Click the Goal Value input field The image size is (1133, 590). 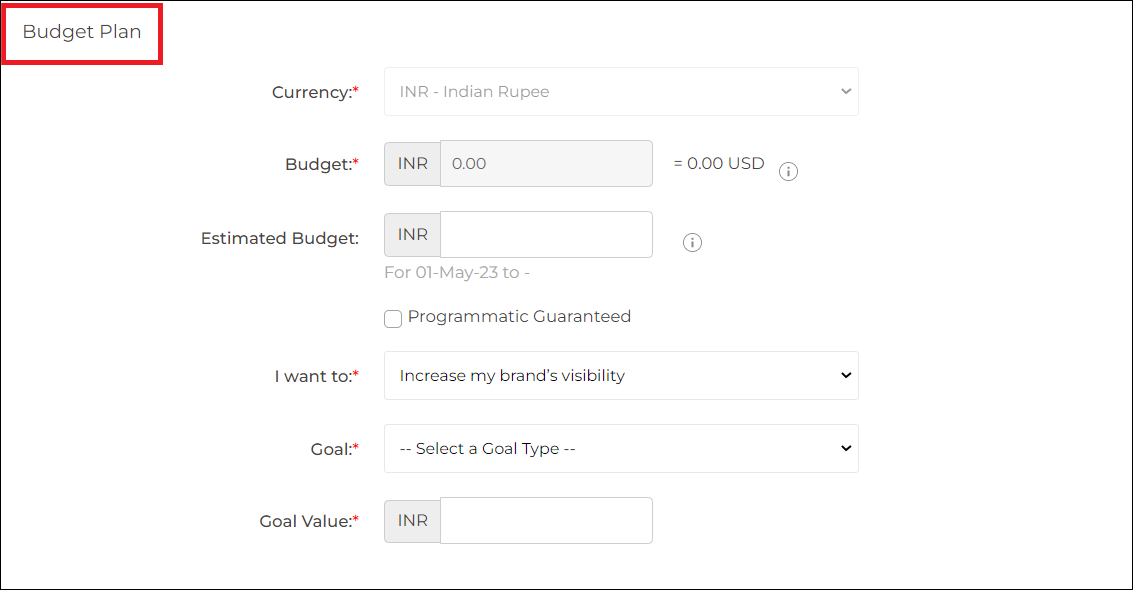546,521
